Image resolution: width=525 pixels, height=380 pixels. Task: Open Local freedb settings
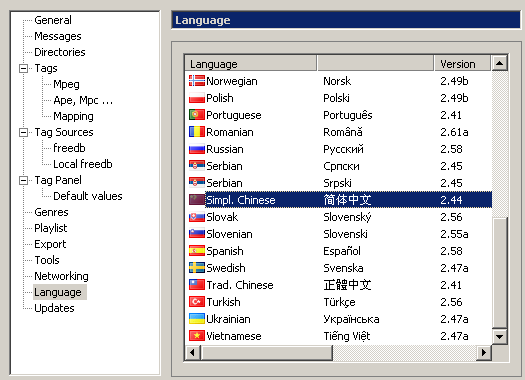click(x=83, y=164)
